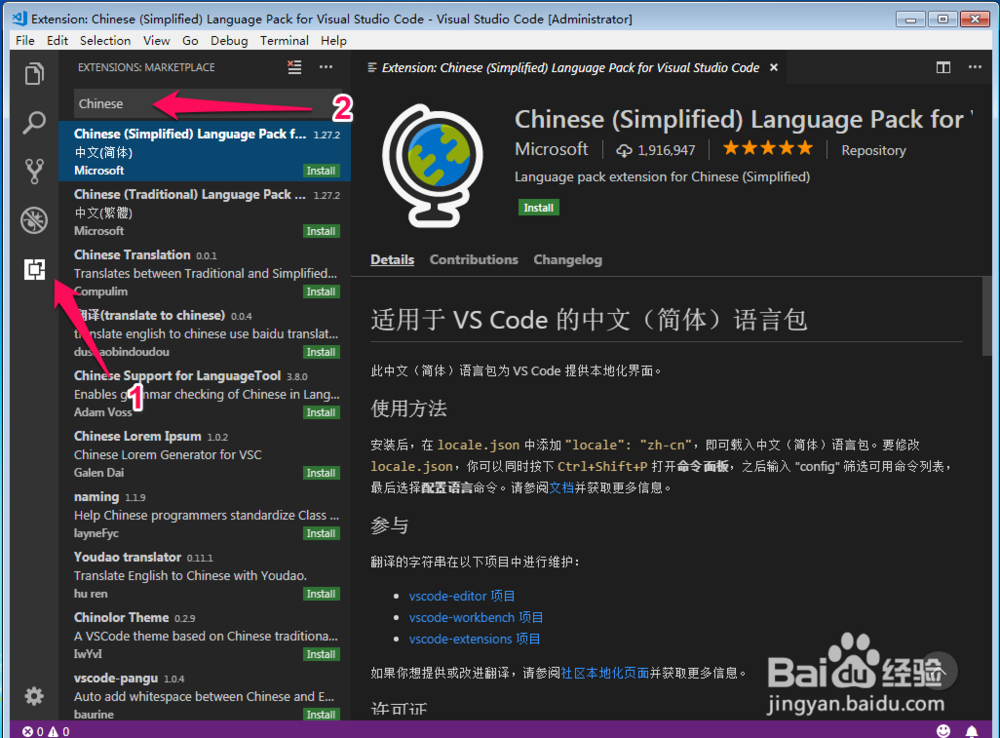Viewport: 1000px width, 738px height.
Task: Click the download count cloud icon
Action: (x=624, y=151)
